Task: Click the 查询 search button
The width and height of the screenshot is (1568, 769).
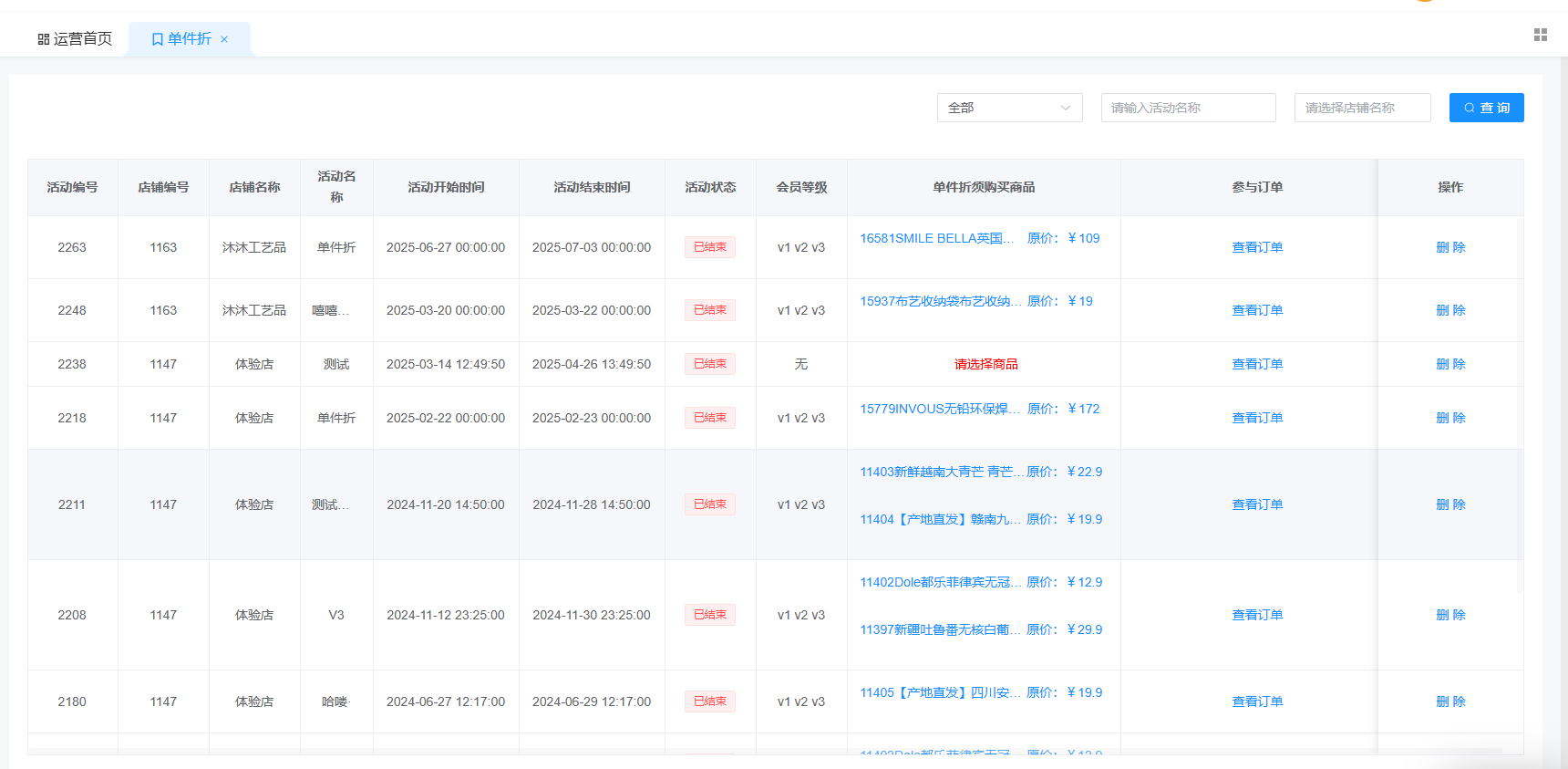Action: (x=1486, y=108)
